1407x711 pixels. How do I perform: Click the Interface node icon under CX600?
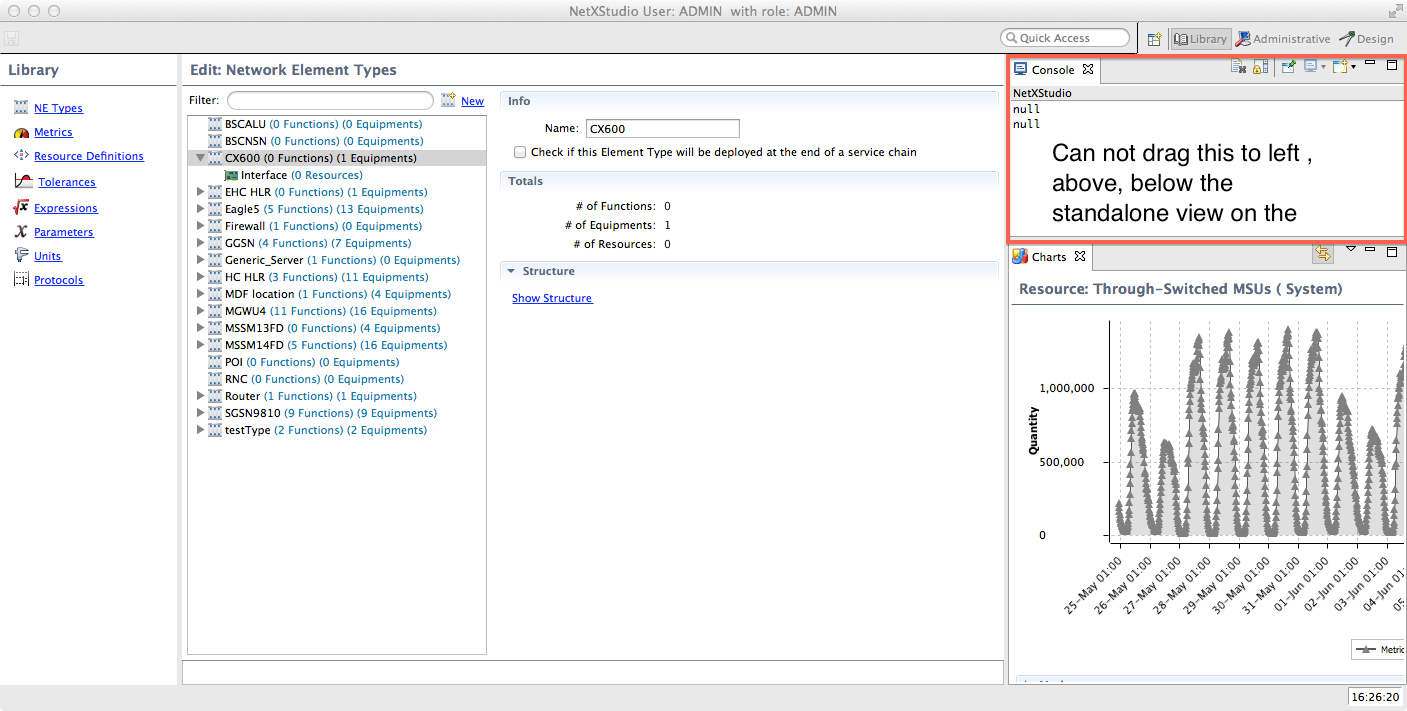(x=231, y=175)
